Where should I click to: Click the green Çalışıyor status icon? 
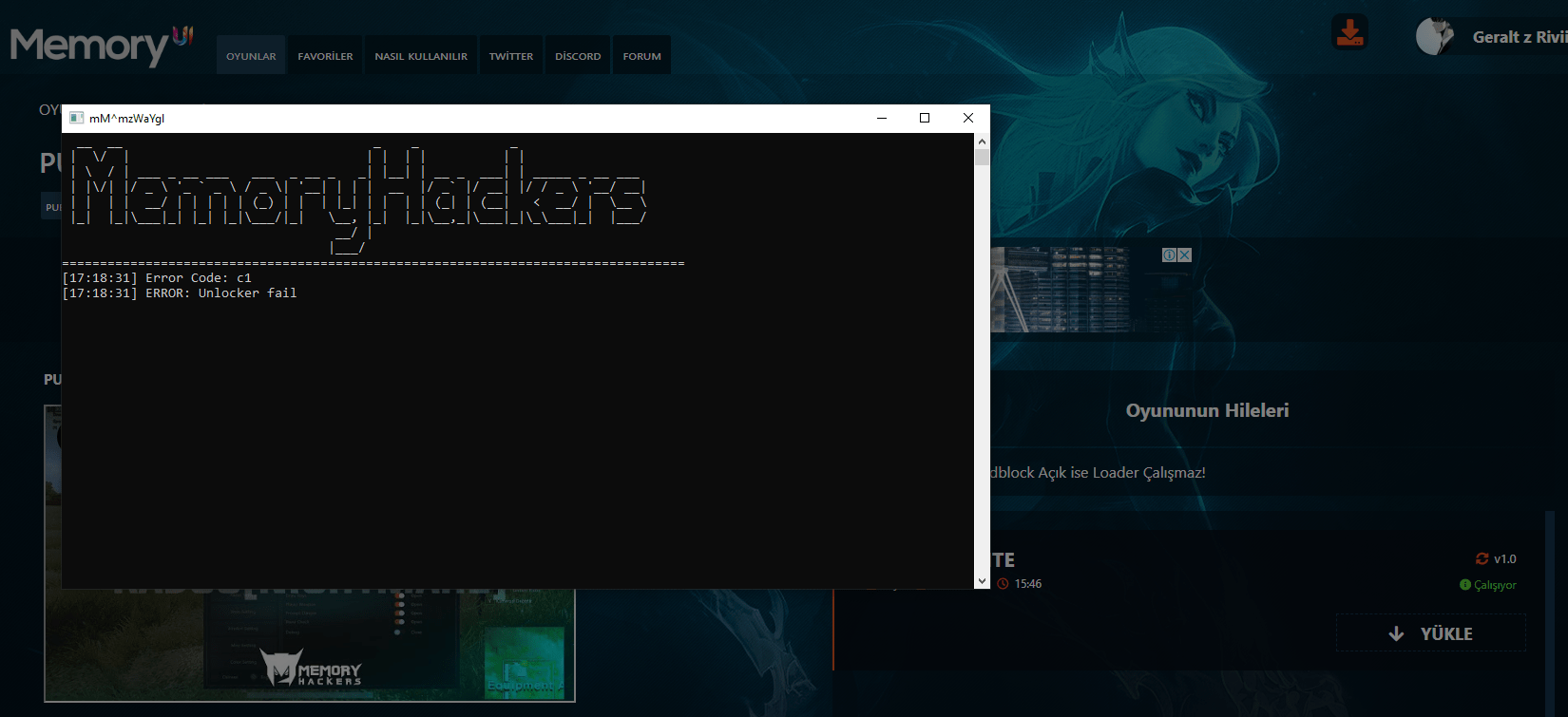coord(1465,585)
